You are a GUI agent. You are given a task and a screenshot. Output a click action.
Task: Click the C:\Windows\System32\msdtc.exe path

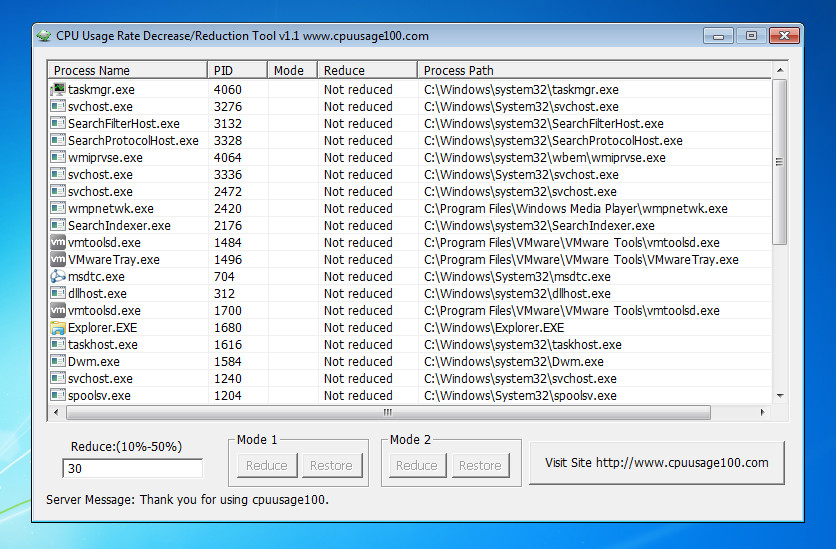[517, 277]
